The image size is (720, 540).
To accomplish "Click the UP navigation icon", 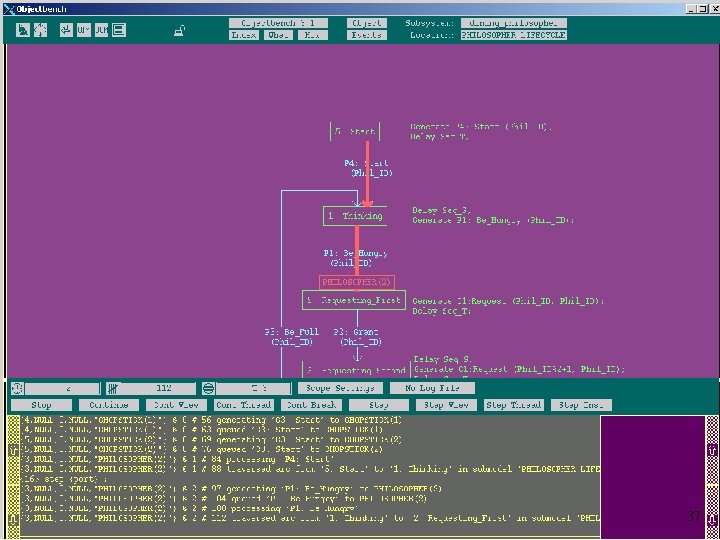I will pos(82,31).
